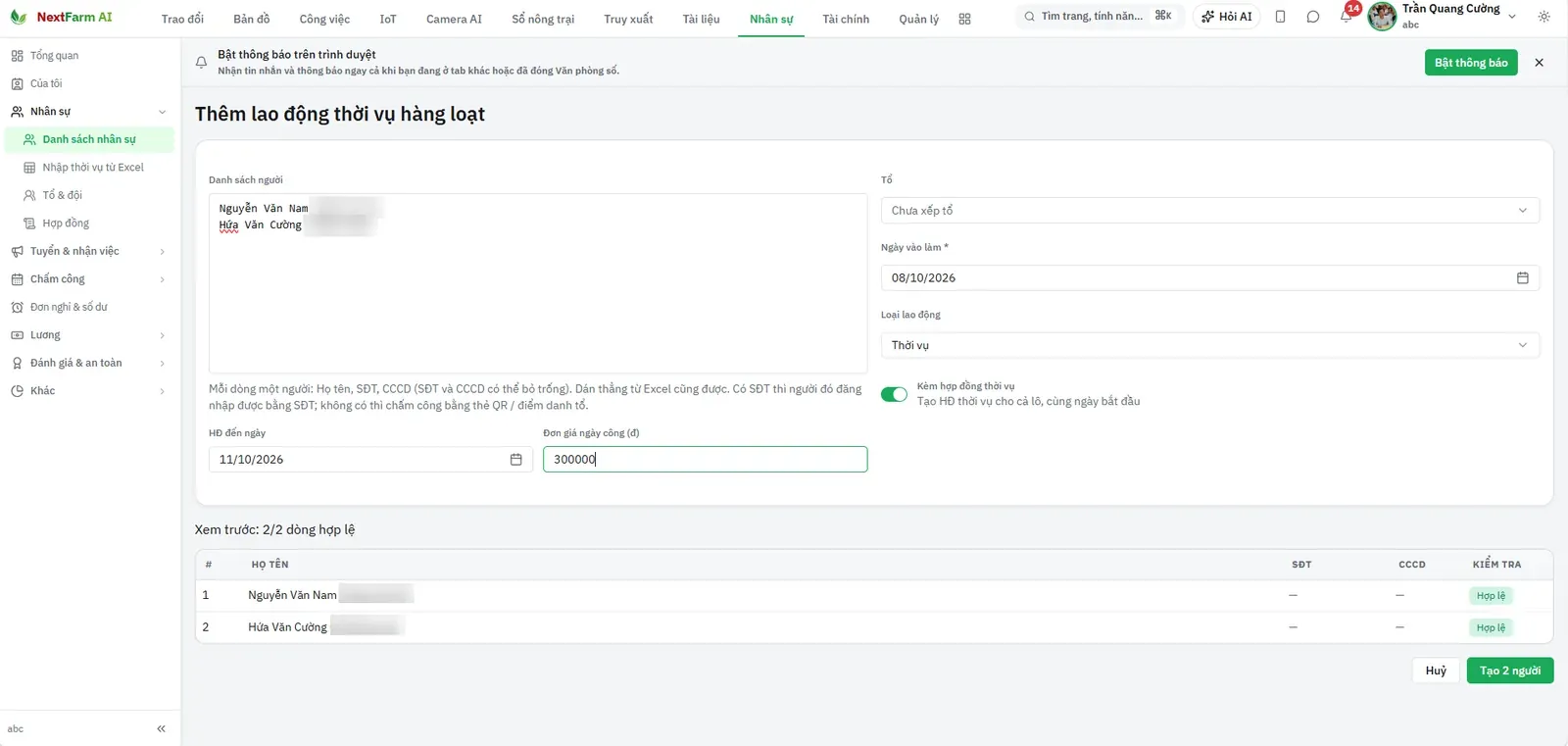The height and width of the screenshot is (746, 1568).
Task: Open calendar icon in Ngày vào làm field
Action: tap(1522, 278)
